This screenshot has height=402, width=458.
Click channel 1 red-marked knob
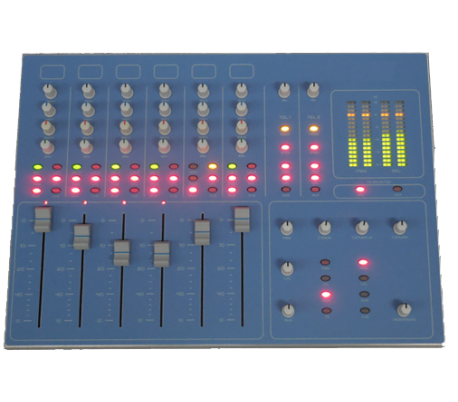click(48, 127)
